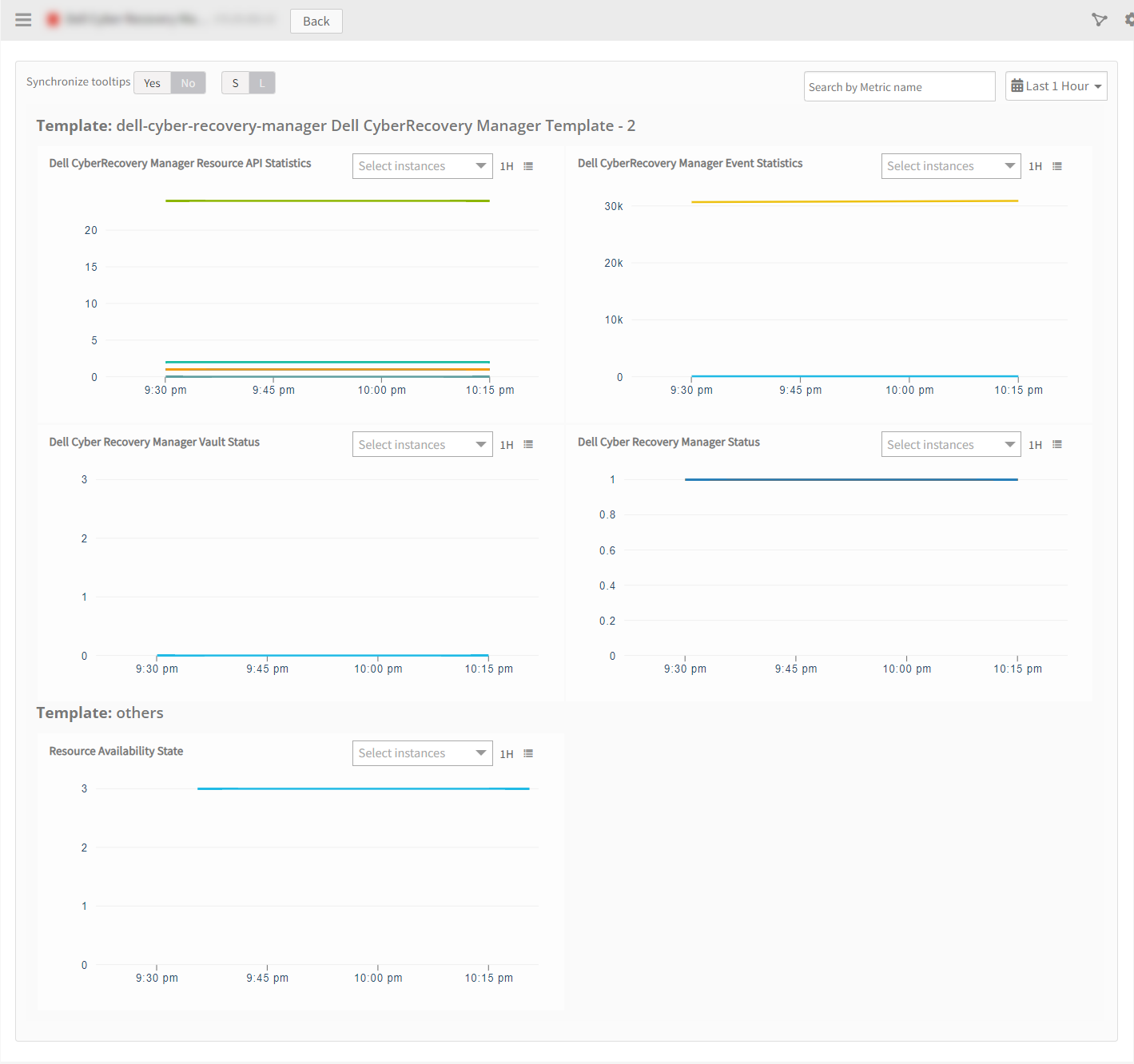Open Select instances for Vault Status
The width and height of the screenshot is (1134, 1064).
(423, 445)
